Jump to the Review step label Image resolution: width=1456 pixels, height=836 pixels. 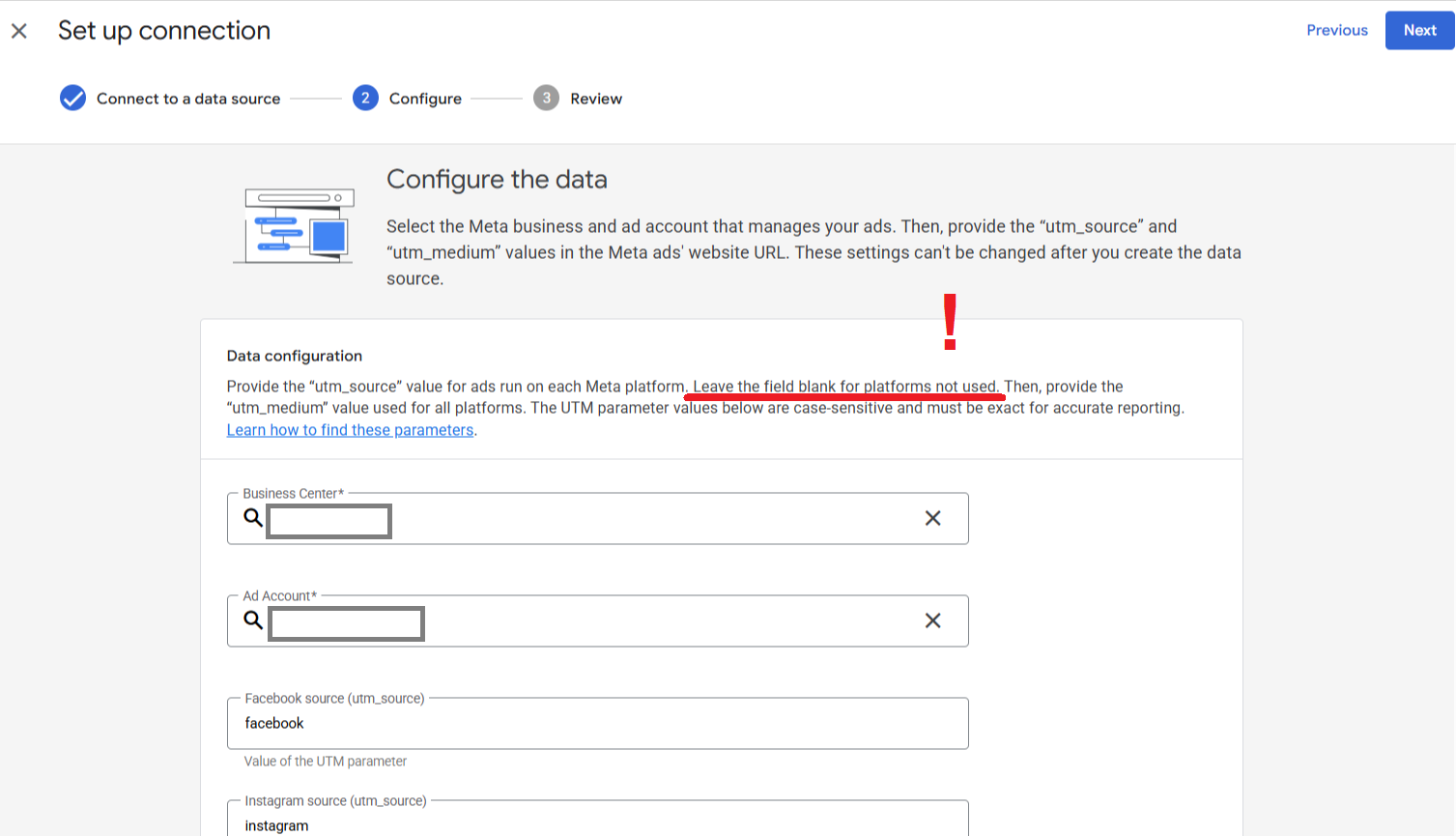point(596,99)
